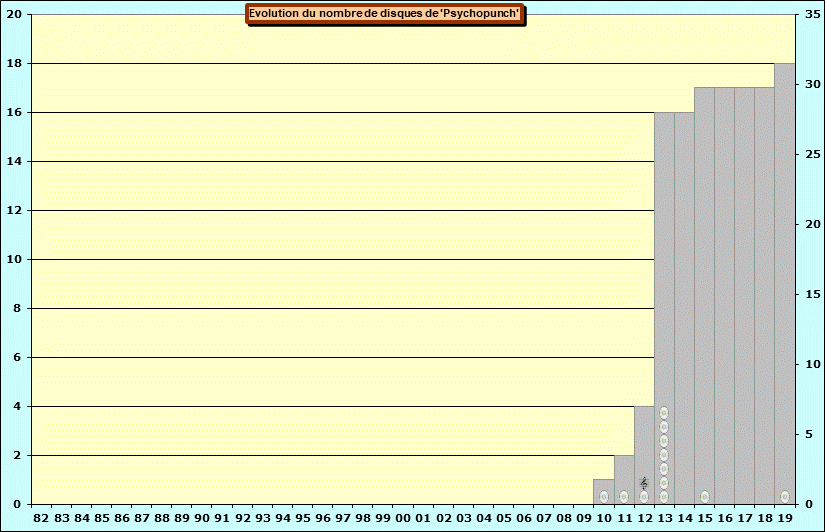Click the left axis value '2'
The height and width of the screenshot is (532, 825).
point(17,455)
